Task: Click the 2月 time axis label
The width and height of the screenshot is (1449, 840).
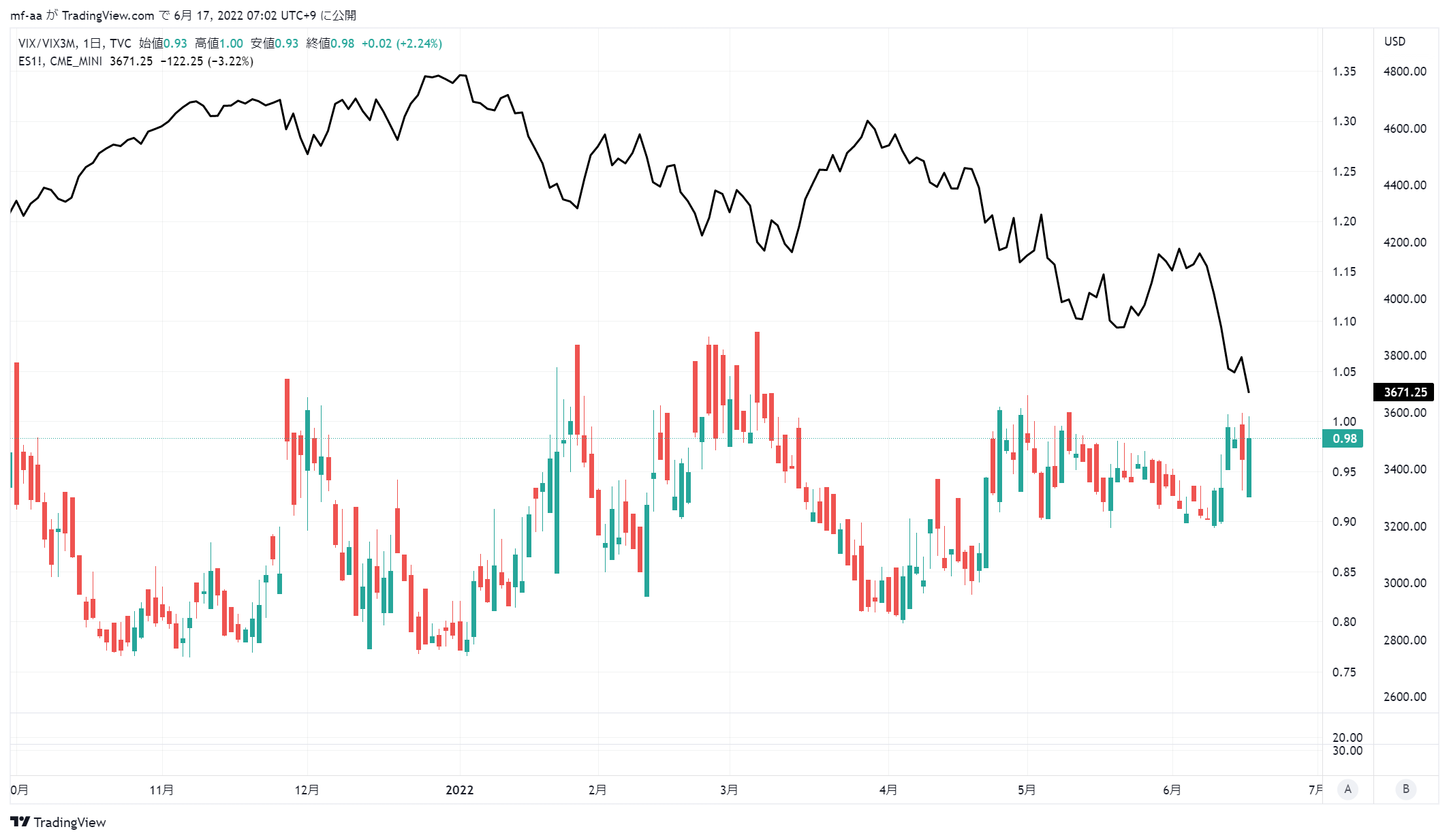Action: click(x=597, y=790)
